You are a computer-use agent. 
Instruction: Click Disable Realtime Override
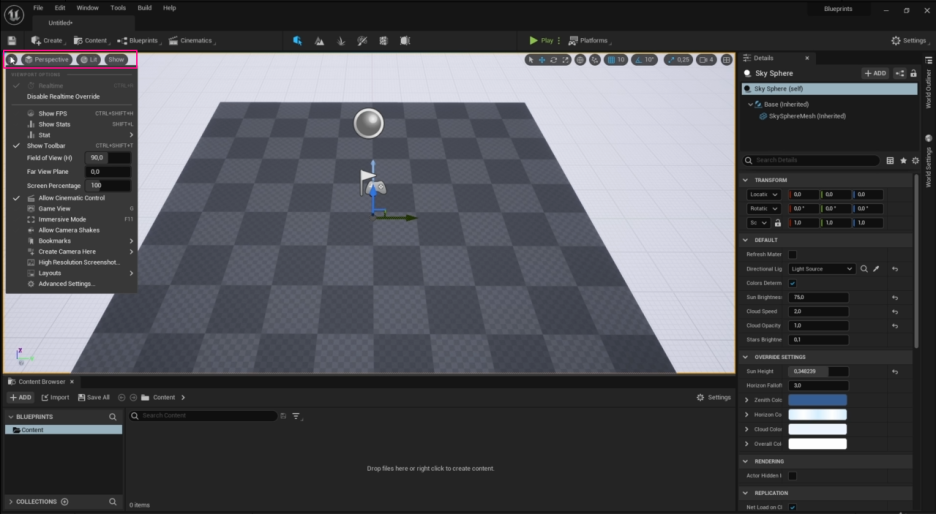click(63, 97)
